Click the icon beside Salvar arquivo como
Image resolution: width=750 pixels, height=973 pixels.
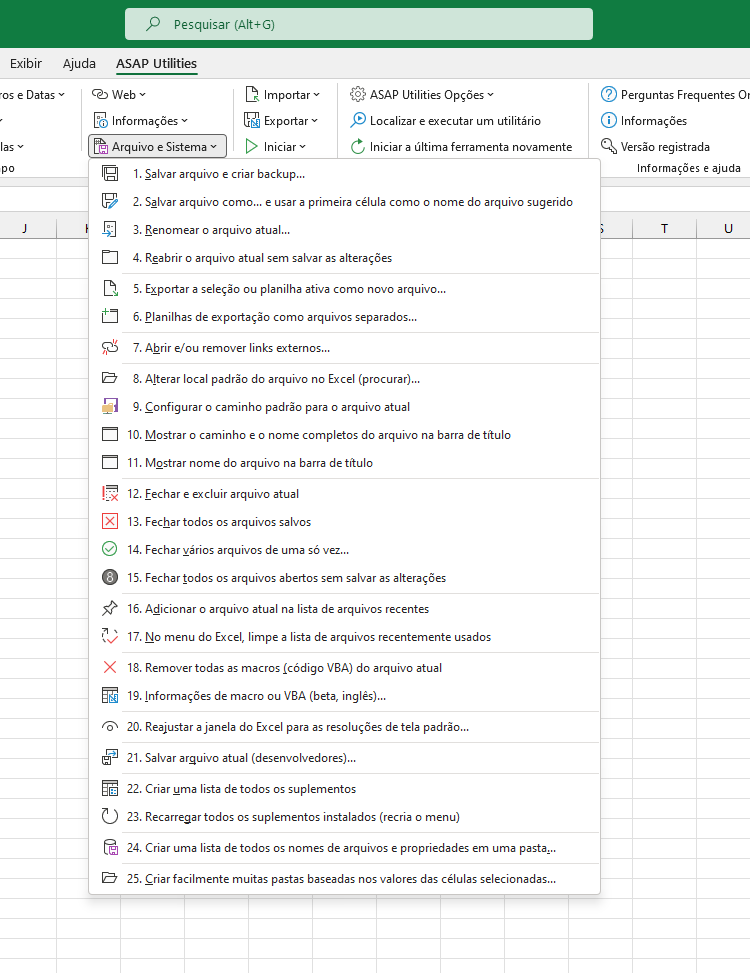click(110, 202)
